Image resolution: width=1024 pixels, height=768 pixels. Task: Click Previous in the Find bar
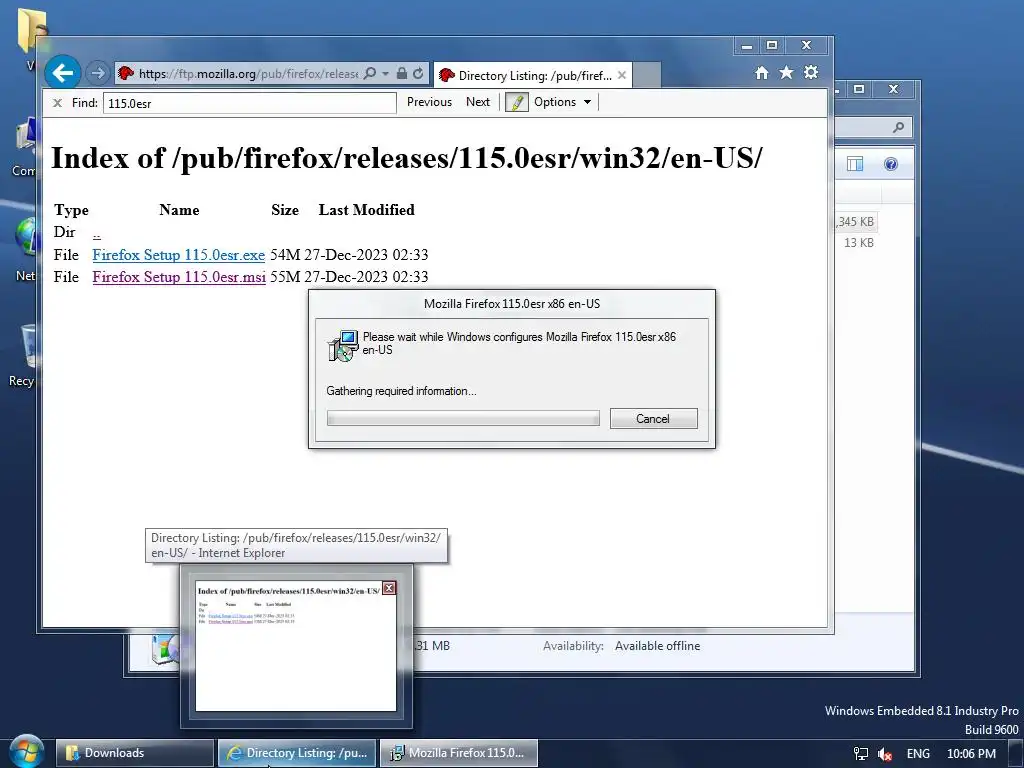429,102
